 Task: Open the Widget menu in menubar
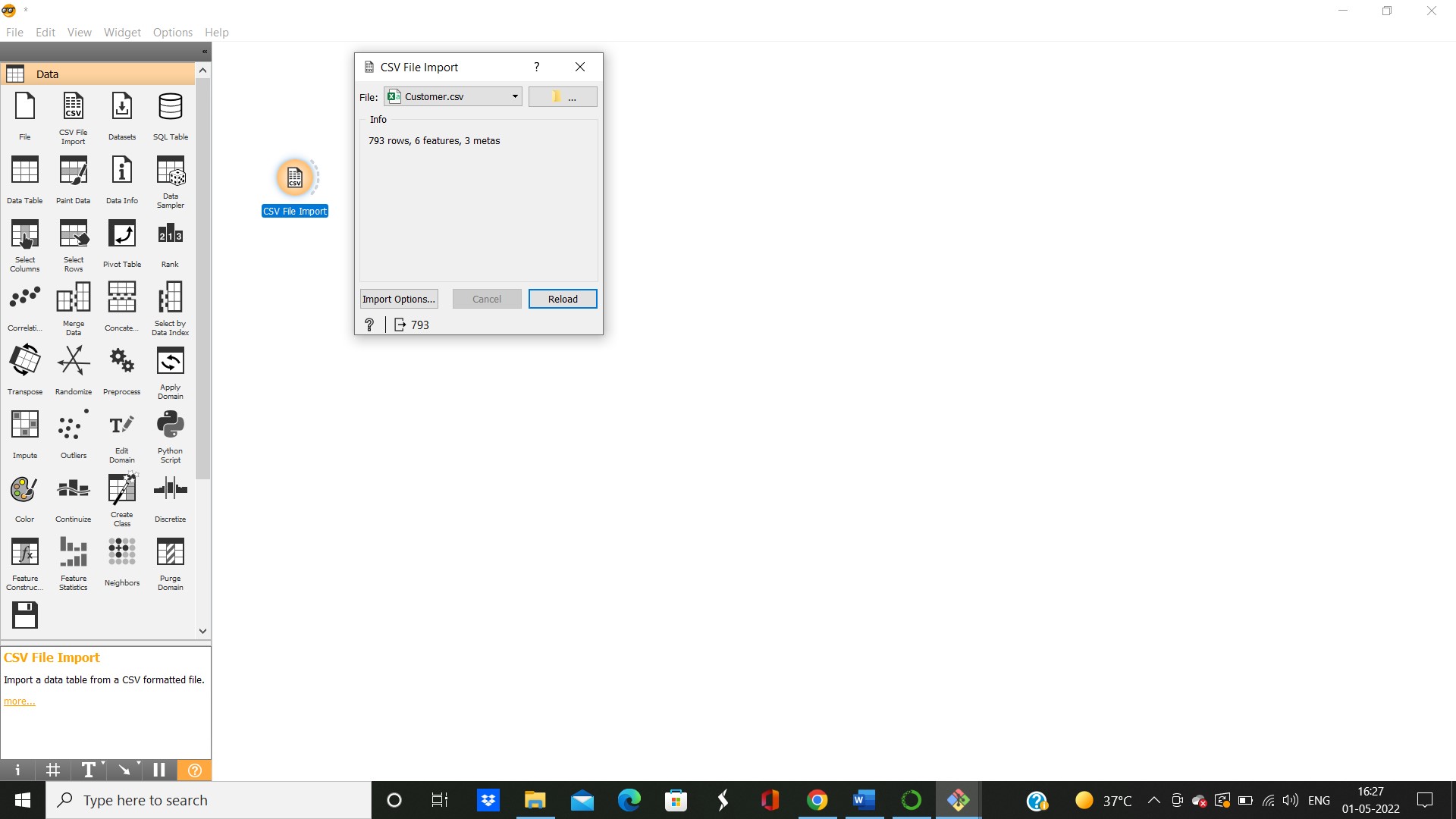pyautogui.click(x=122, y=32)
